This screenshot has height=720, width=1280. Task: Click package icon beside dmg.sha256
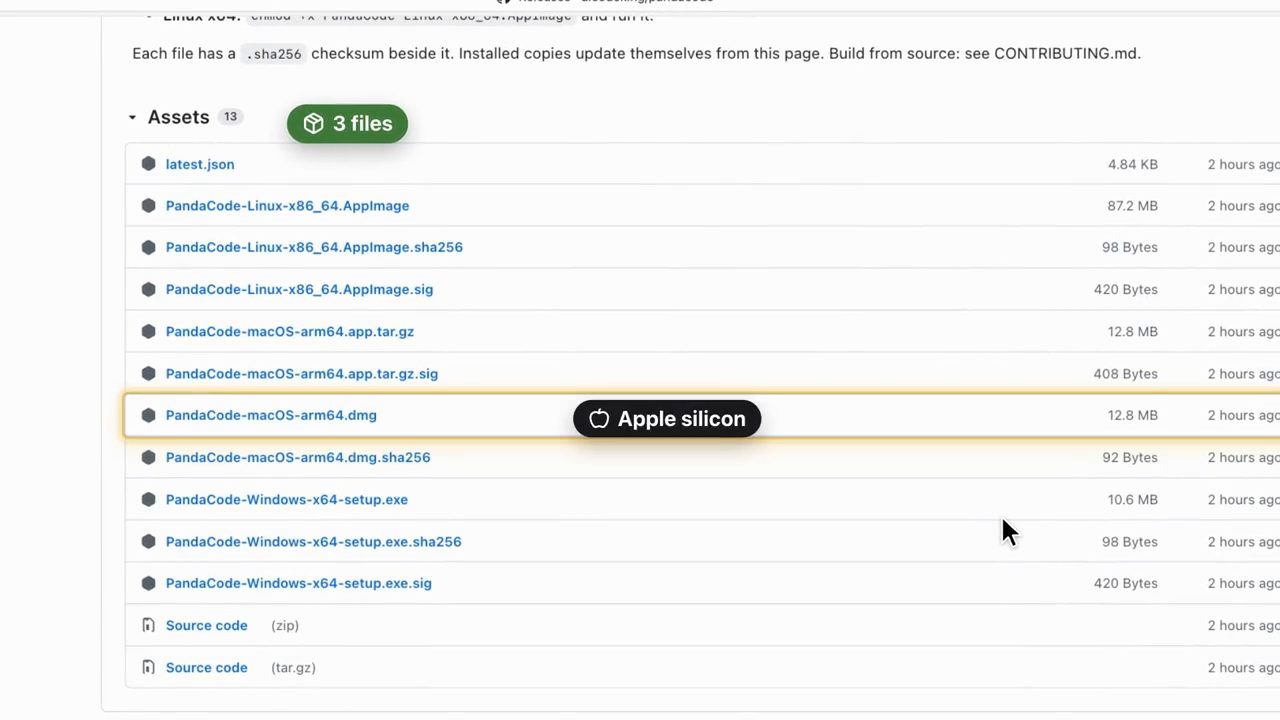(148, 458)
